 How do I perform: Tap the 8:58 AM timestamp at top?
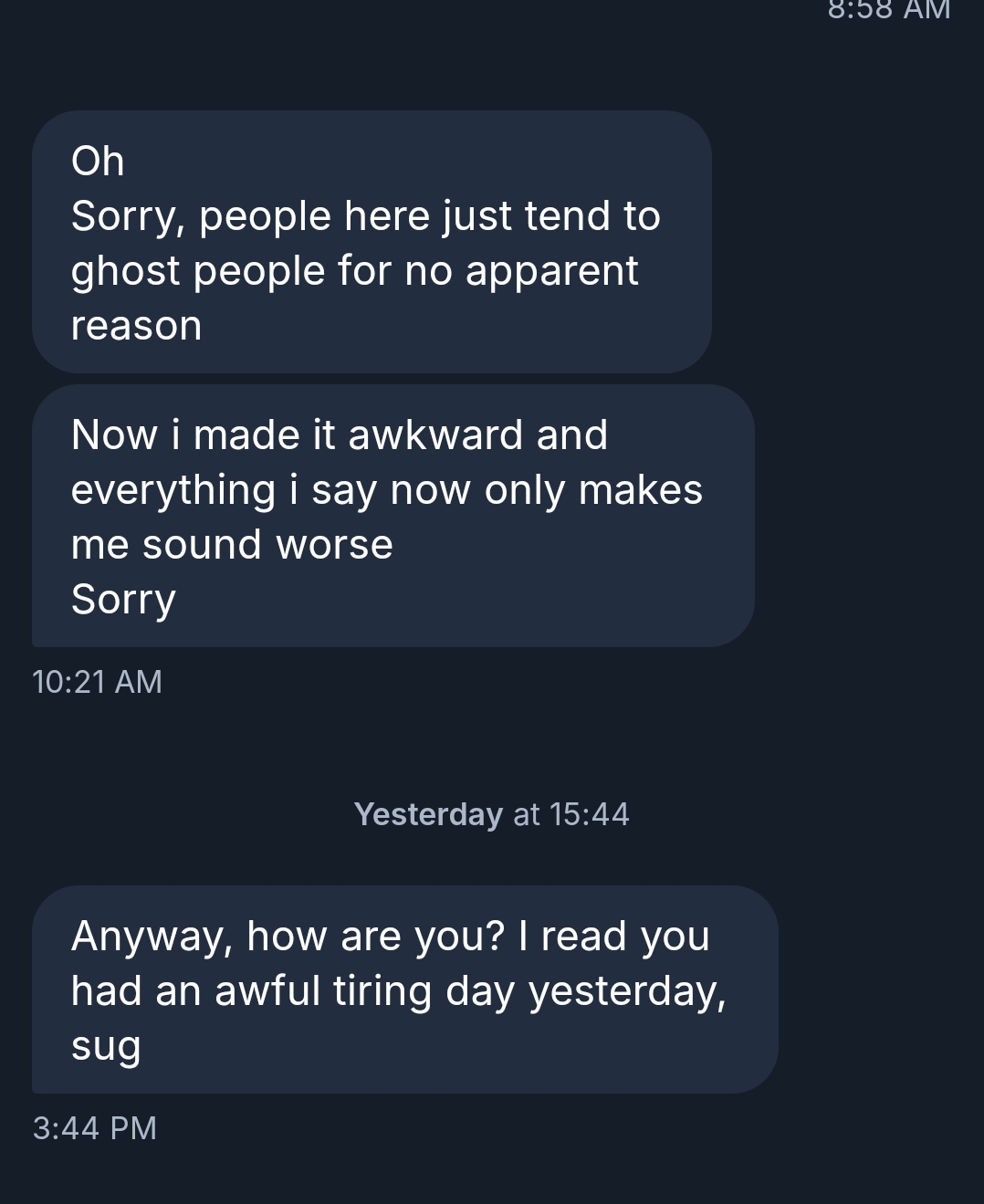pyautogui.click(x=888, y=9)
